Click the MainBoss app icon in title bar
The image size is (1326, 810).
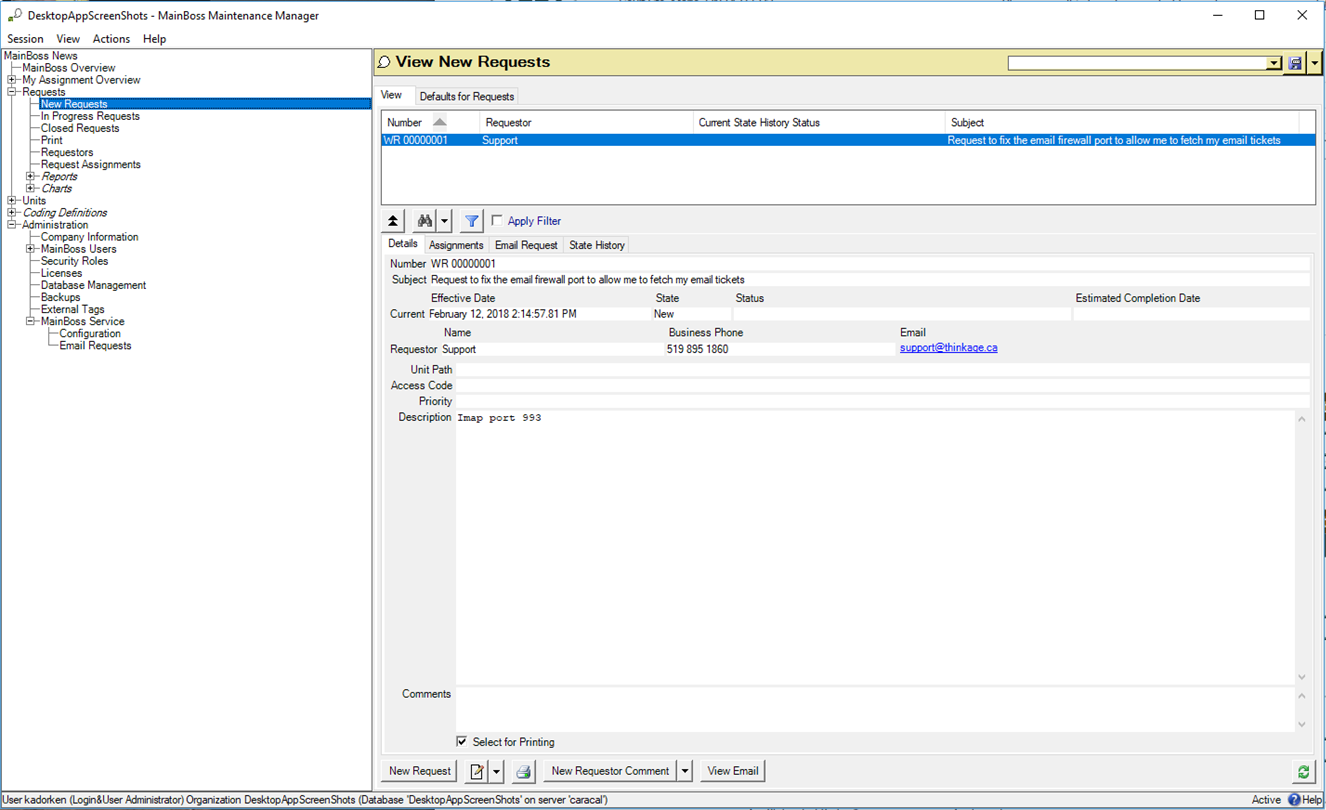[14, 15]
